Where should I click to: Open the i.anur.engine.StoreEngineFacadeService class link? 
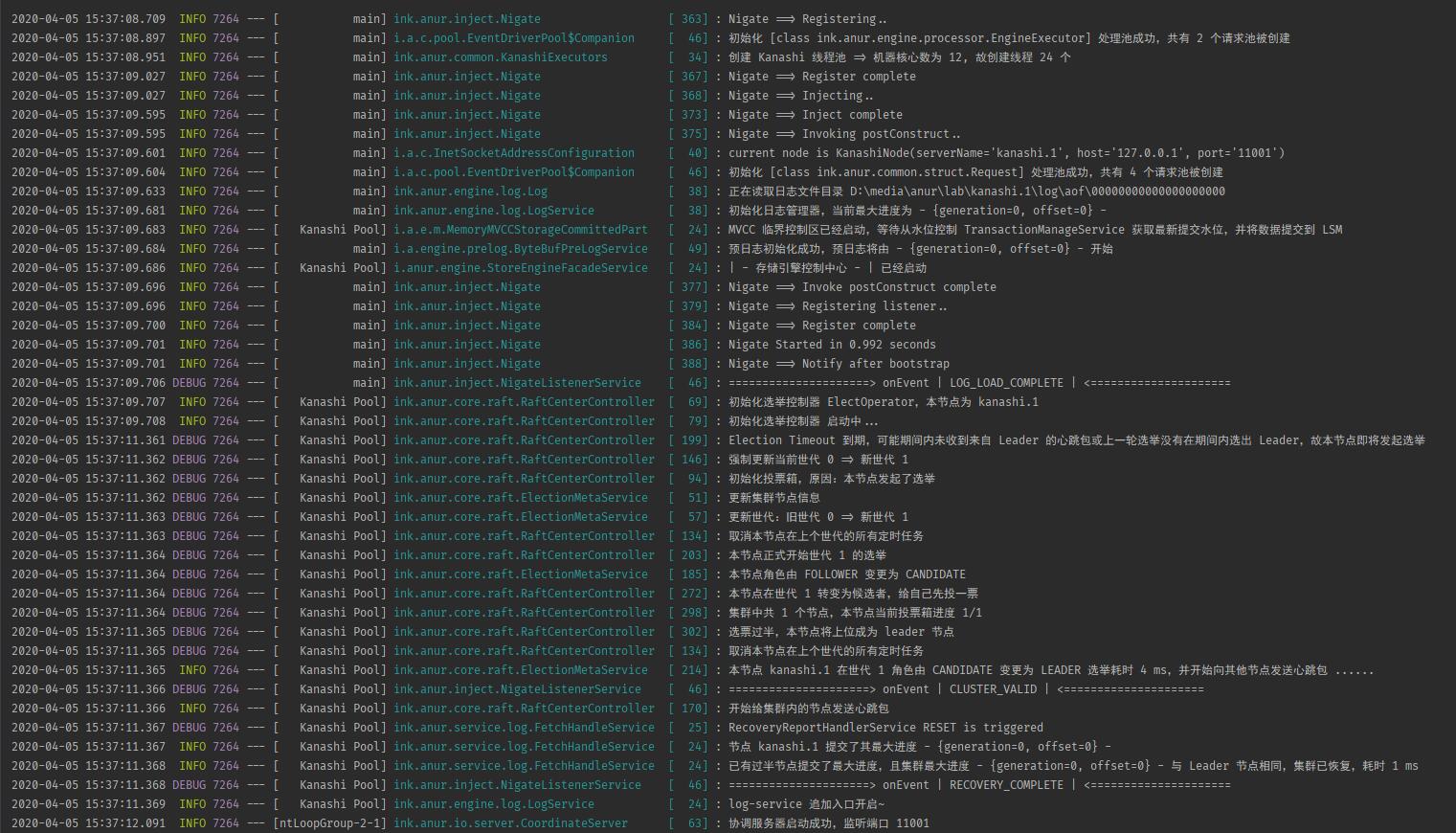520,268
